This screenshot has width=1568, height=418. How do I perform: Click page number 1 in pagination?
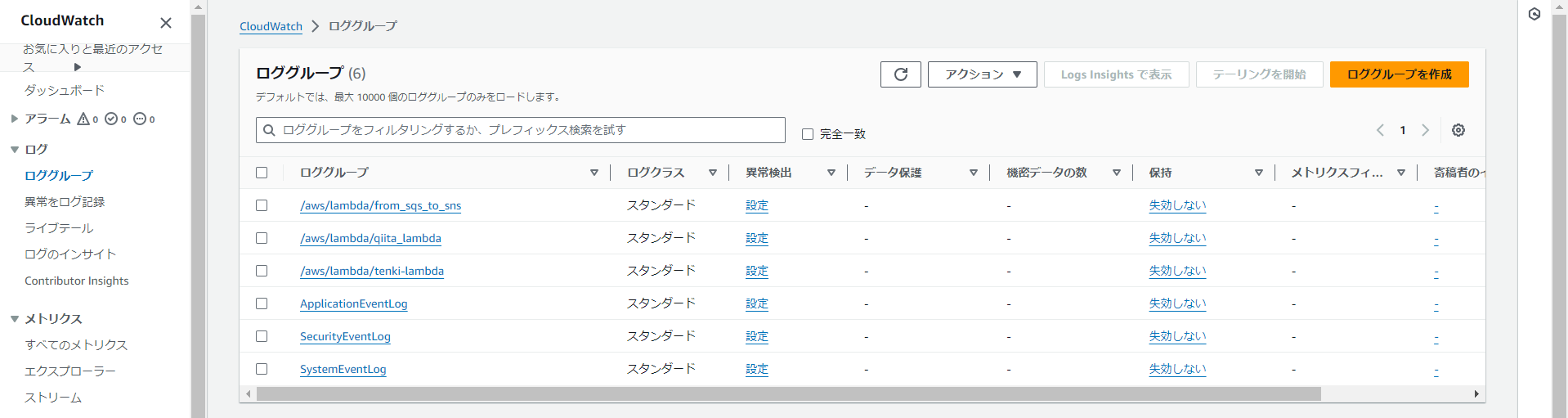click(x=1403, y=130)
